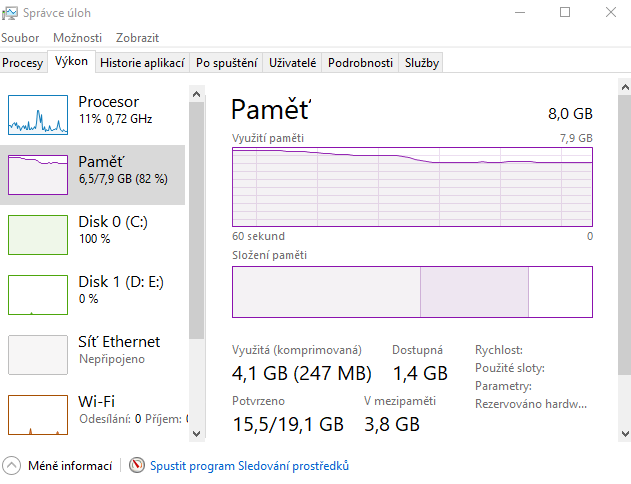Open the Zobrazit menu
Viewport: 631px width, 484px height.
point(137,37)
